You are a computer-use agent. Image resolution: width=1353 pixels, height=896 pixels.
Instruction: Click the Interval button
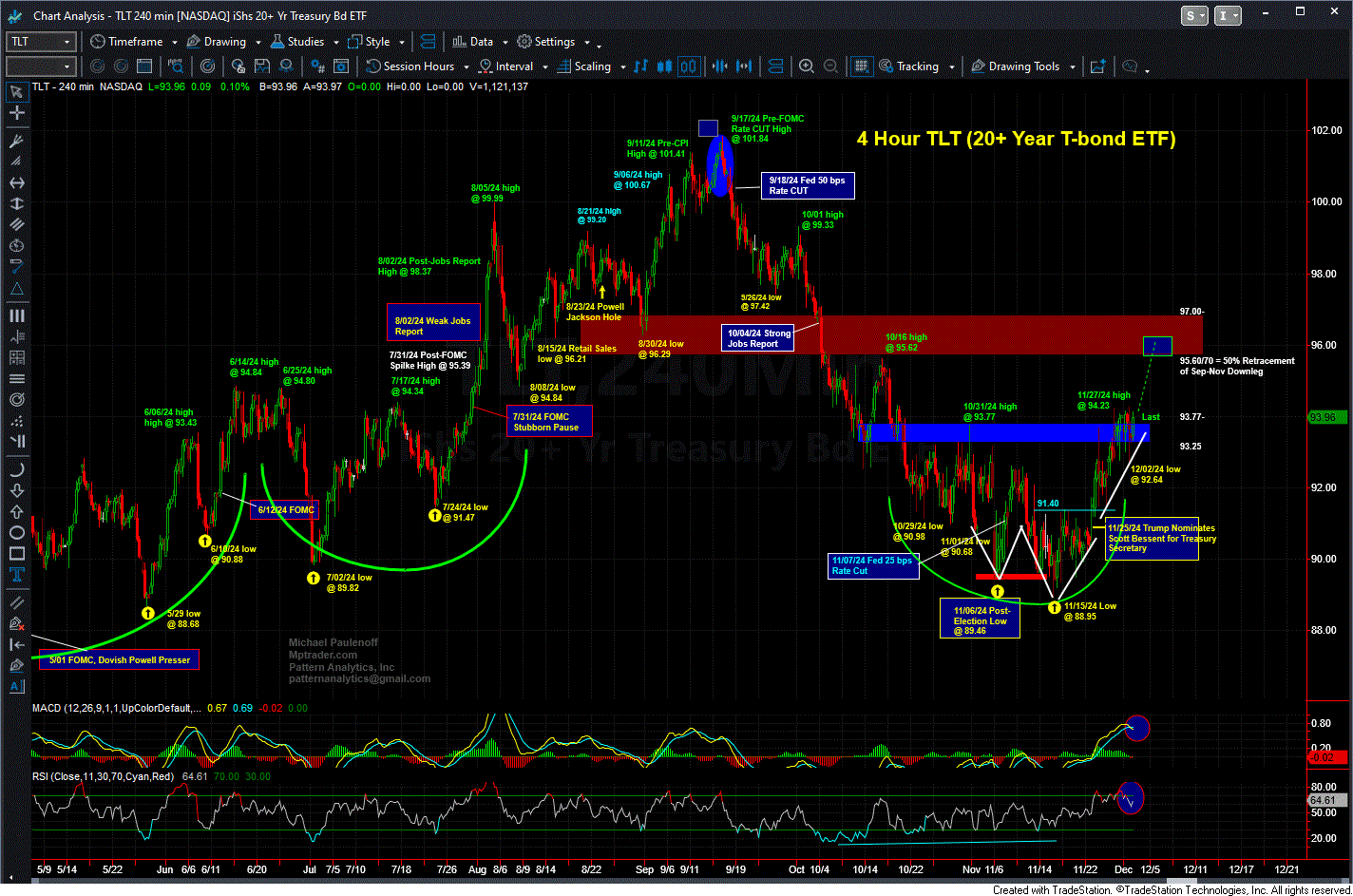505,67
